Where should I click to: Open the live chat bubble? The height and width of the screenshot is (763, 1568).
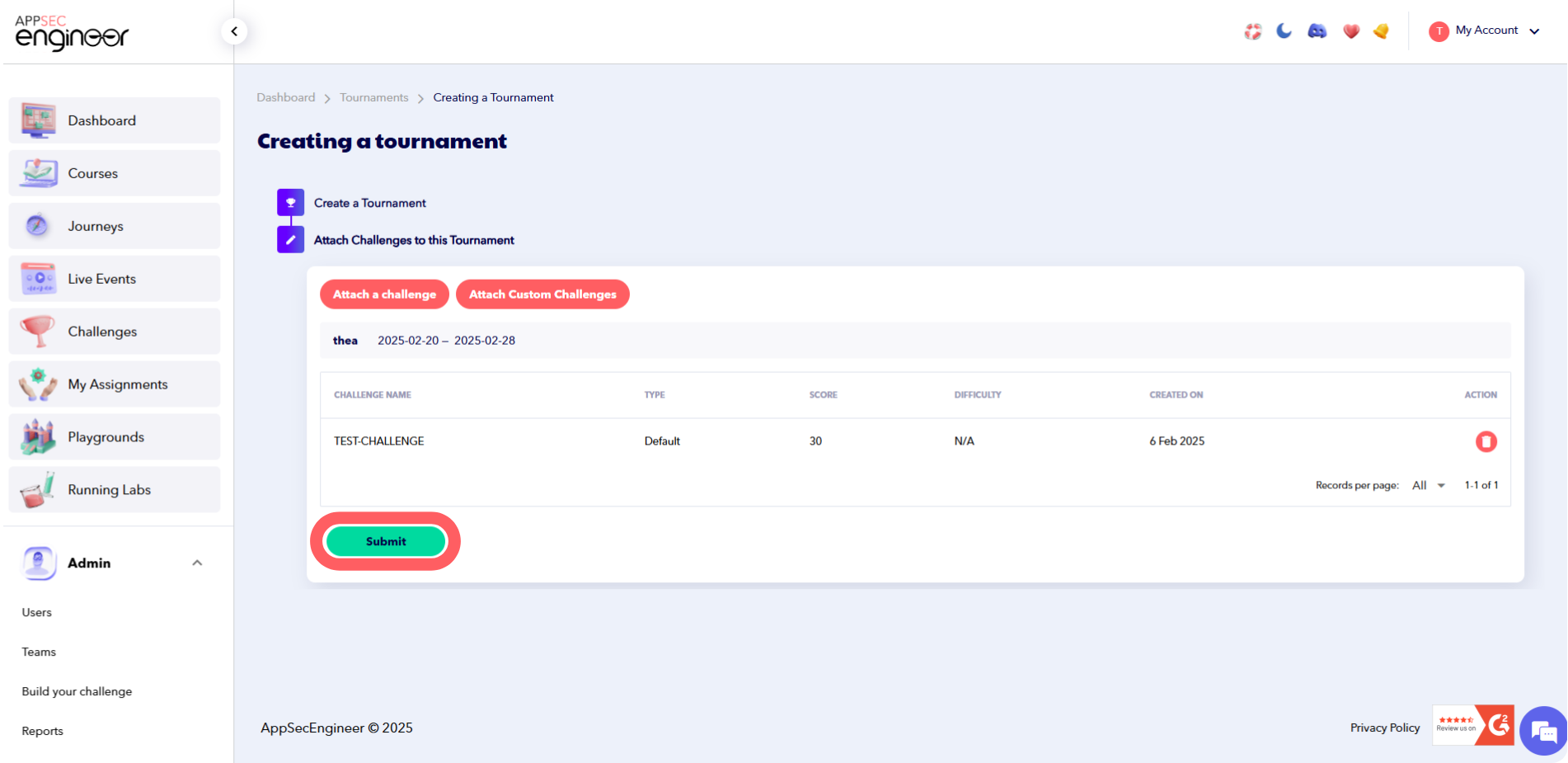(1542, 731)
